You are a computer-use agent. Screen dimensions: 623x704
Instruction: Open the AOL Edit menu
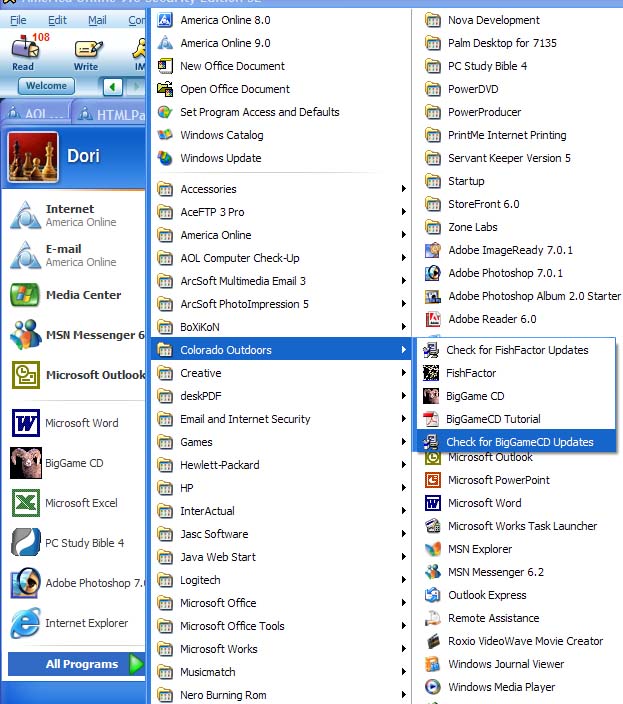(57, 20)
